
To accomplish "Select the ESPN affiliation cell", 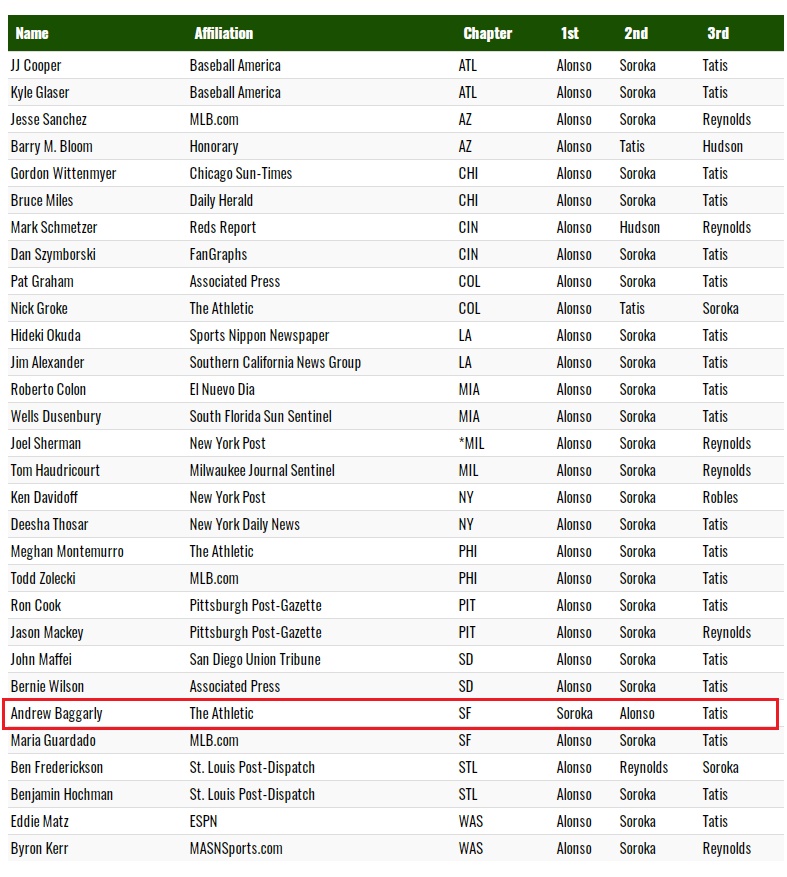I will pos(203,821).
